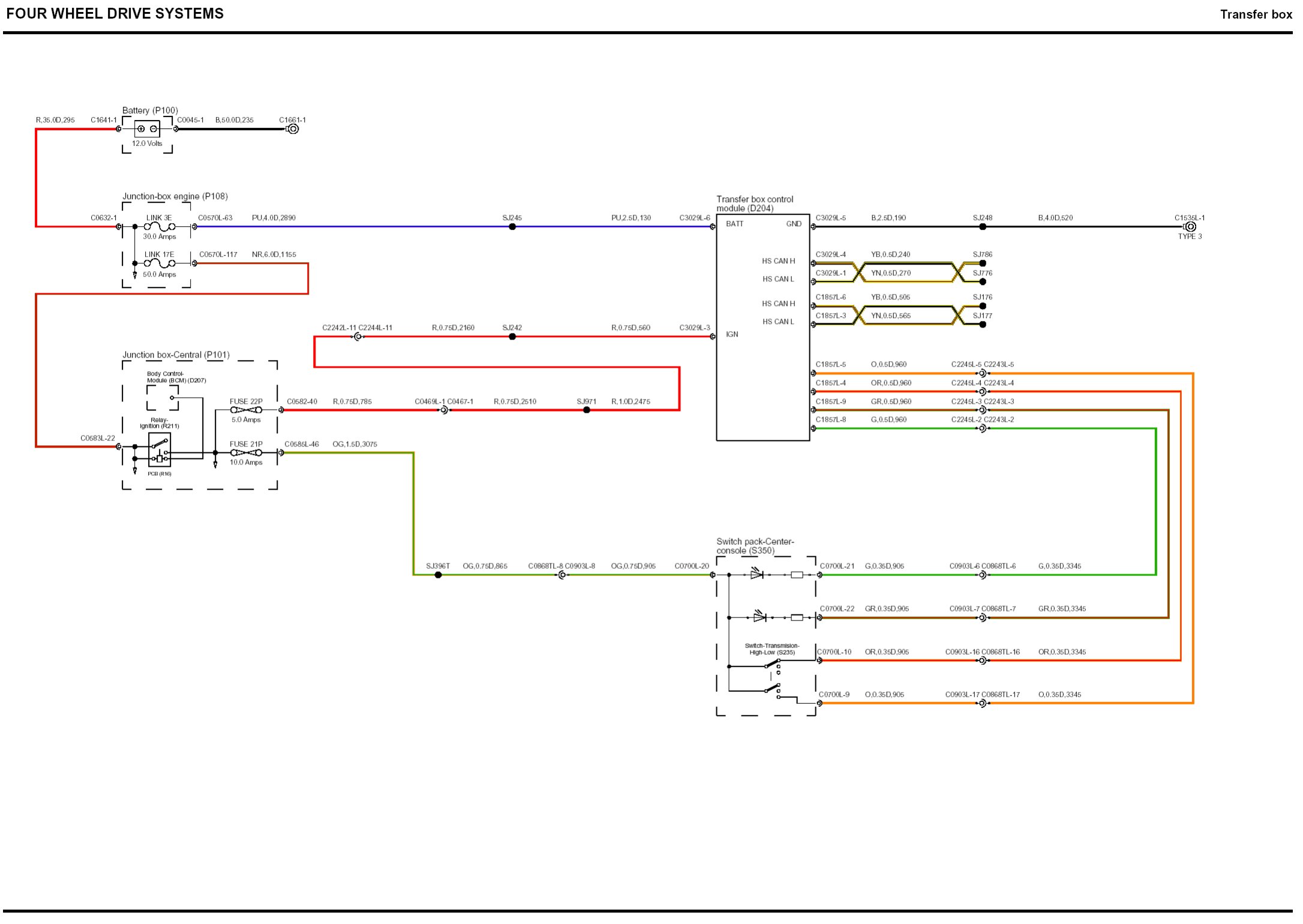This screenshot has width=1303, height=924.
Task: Click the FOUR WHEEL DRIVE SYSTEMS heading
Action: click(115, 14)
